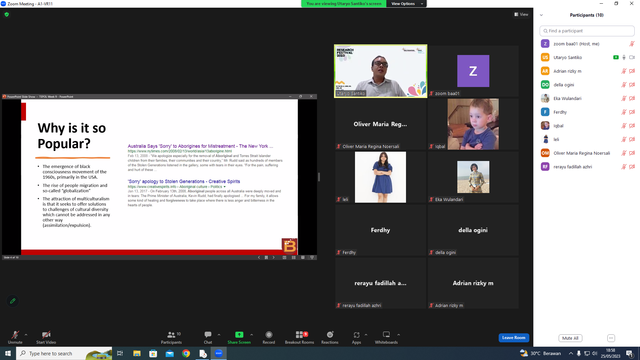
Task: Open Task View on the taskbar
Action: [x=120, y=353]
